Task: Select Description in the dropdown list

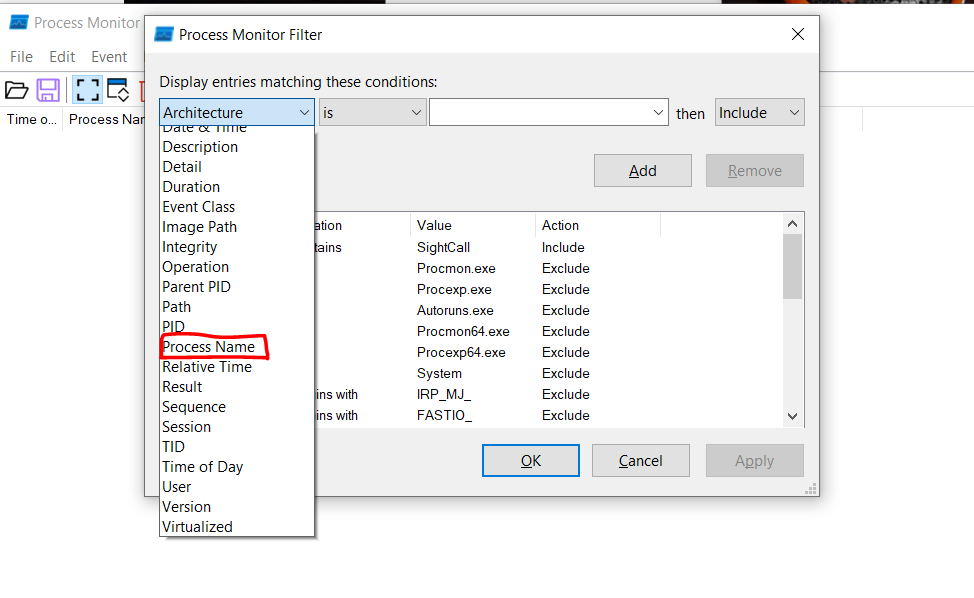Action: click(237, 147)
